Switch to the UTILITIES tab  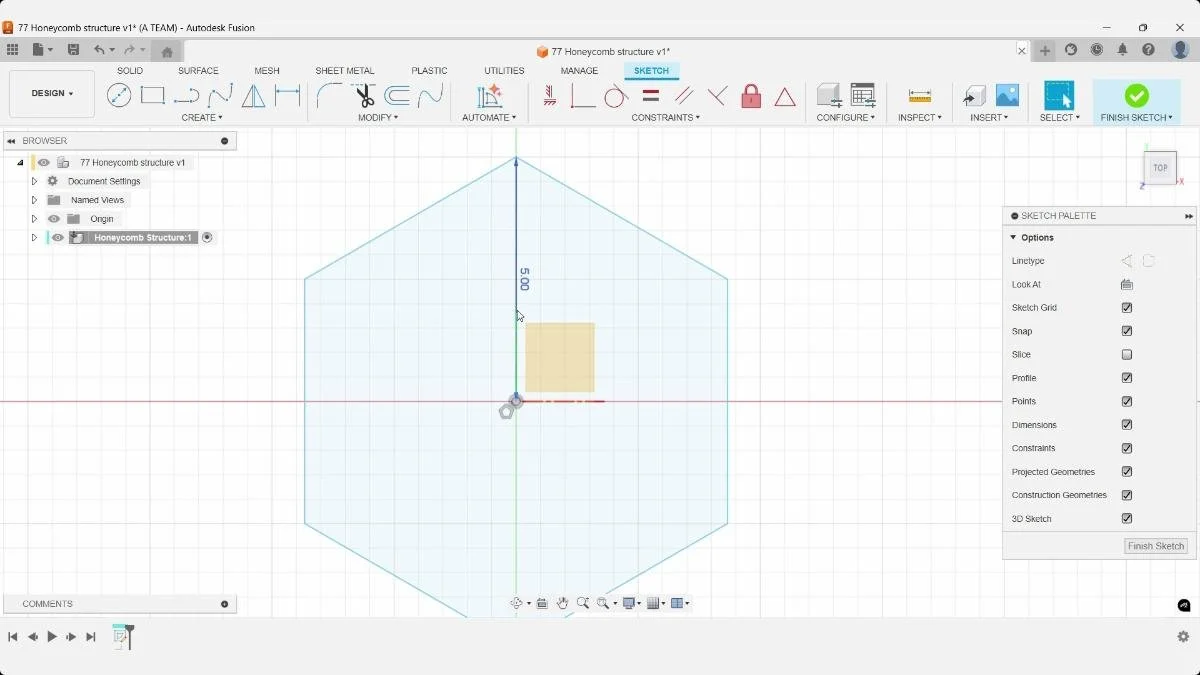click(504, 71)
